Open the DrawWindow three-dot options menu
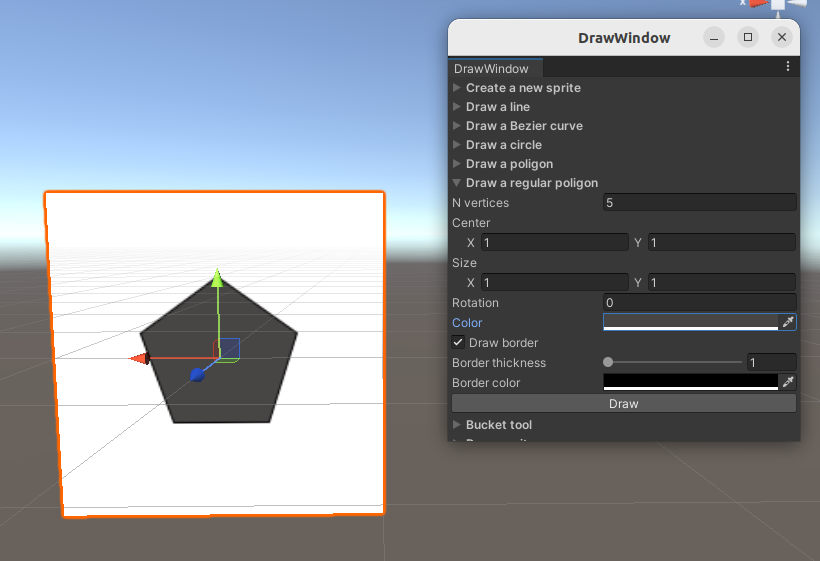 [788, 66]
